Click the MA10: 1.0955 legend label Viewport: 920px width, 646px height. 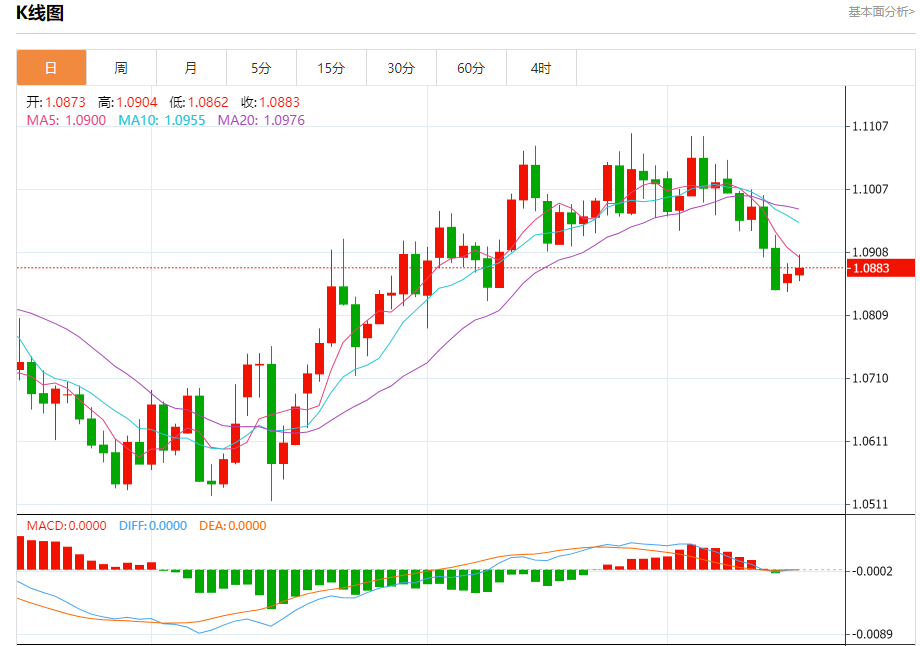[162, 120]
